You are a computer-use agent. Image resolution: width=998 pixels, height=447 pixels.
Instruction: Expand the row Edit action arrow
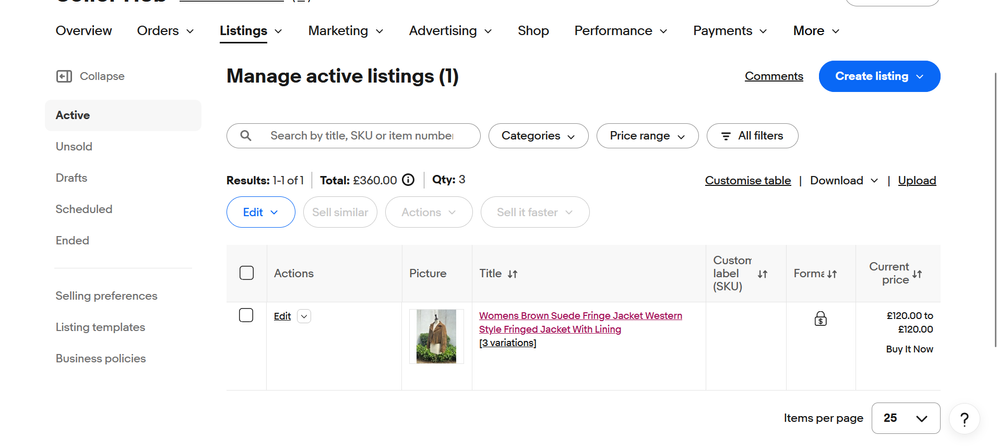point(304,316)
